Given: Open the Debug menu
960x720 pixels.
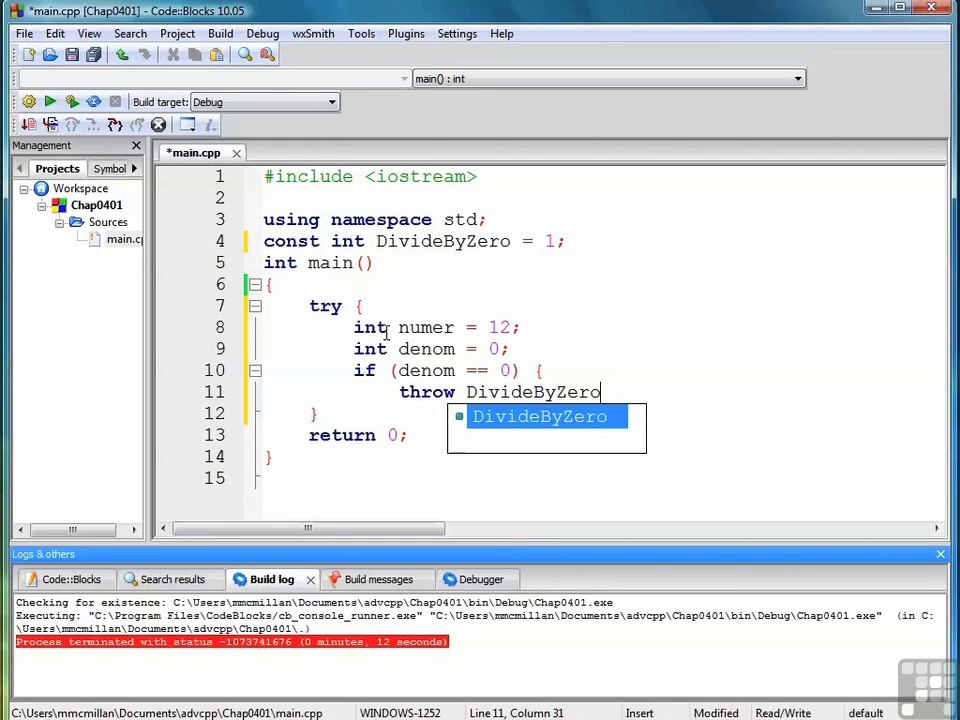Looking at the screenshot, I should tap(263, 34).
